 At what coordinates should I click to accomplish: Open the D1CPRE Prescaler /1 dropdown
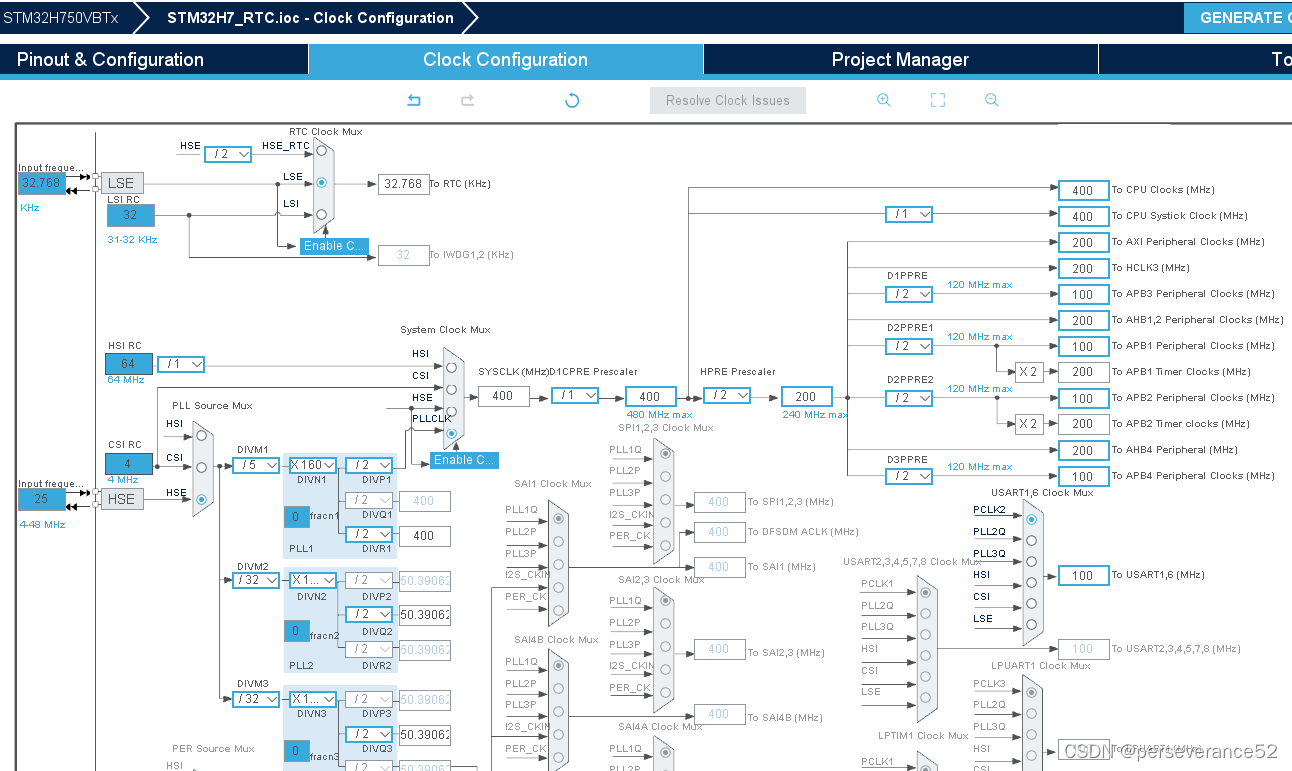click(x=575, y=395)
